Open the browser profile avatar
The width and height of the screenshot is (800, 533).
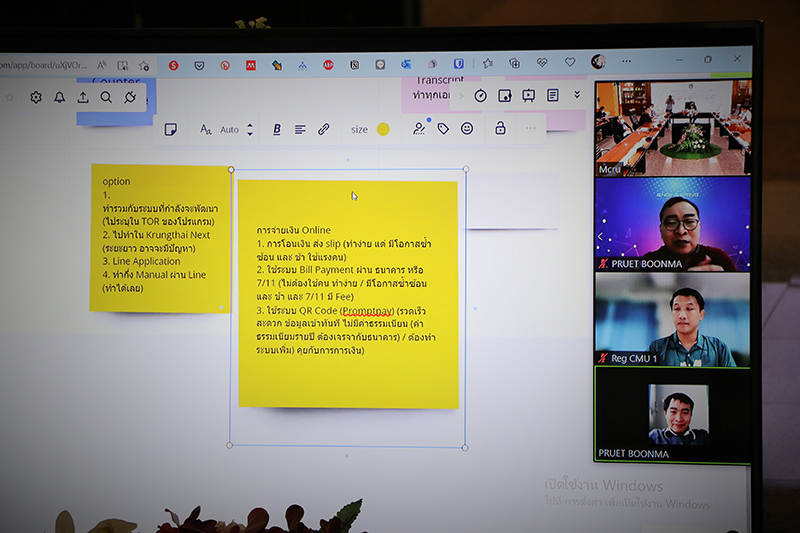598,62
